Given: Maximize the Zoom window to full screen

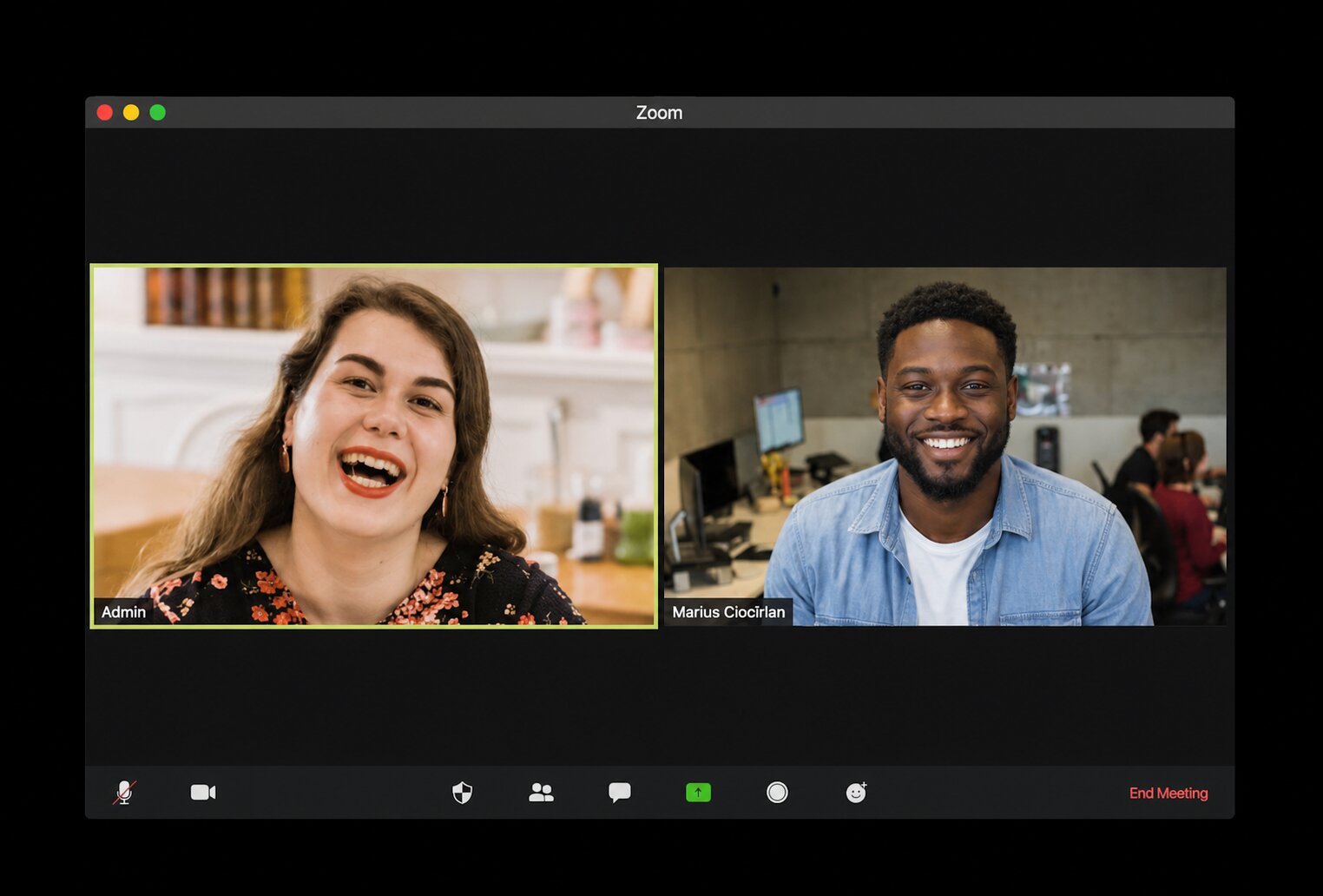Looking at the screenshot, I should coord(157,112).
